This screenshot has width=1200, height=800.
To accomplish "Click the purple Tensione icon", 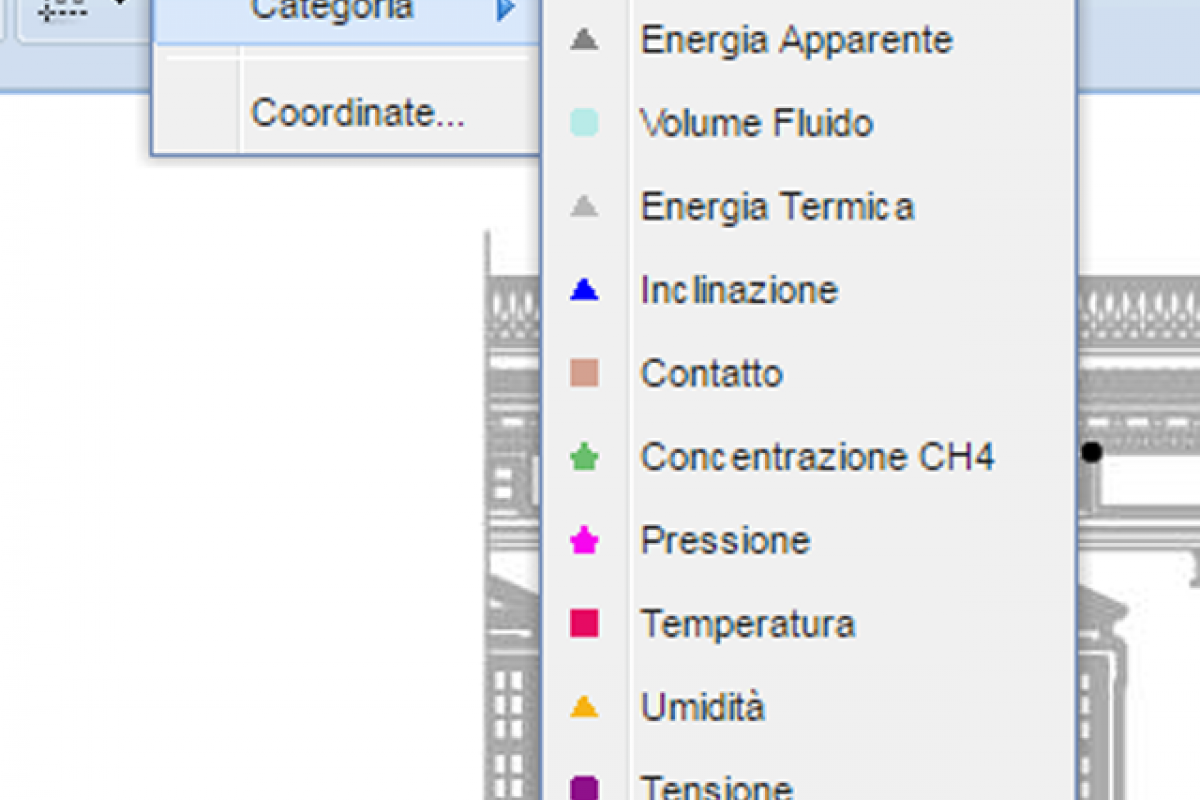I will [x=584, y=789].
